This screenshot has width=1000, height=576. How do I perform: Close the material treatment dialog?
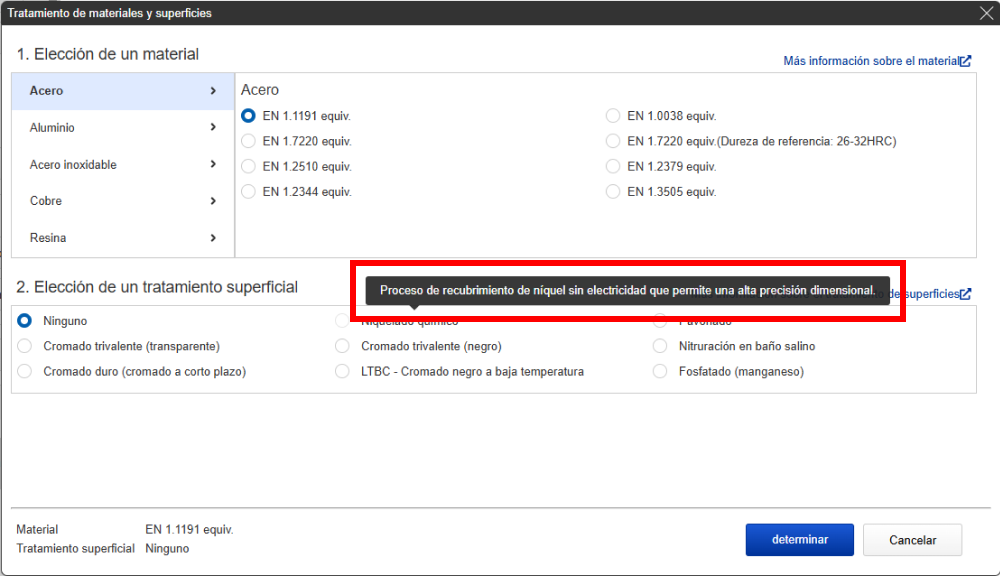[985, 13]
